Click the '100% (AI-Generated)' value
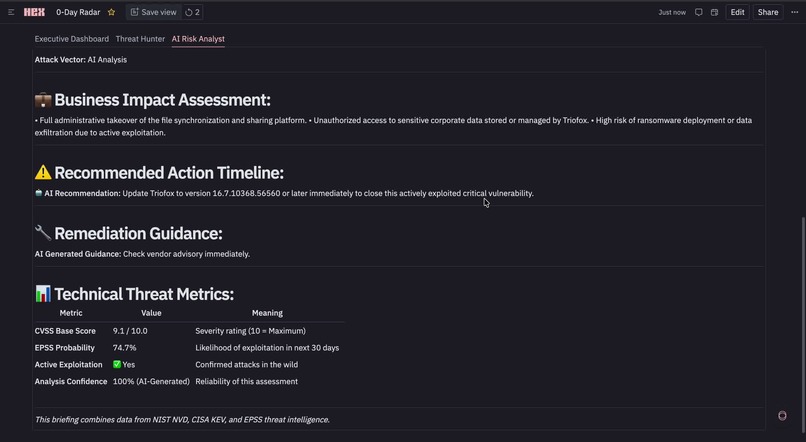 [151, 381]
